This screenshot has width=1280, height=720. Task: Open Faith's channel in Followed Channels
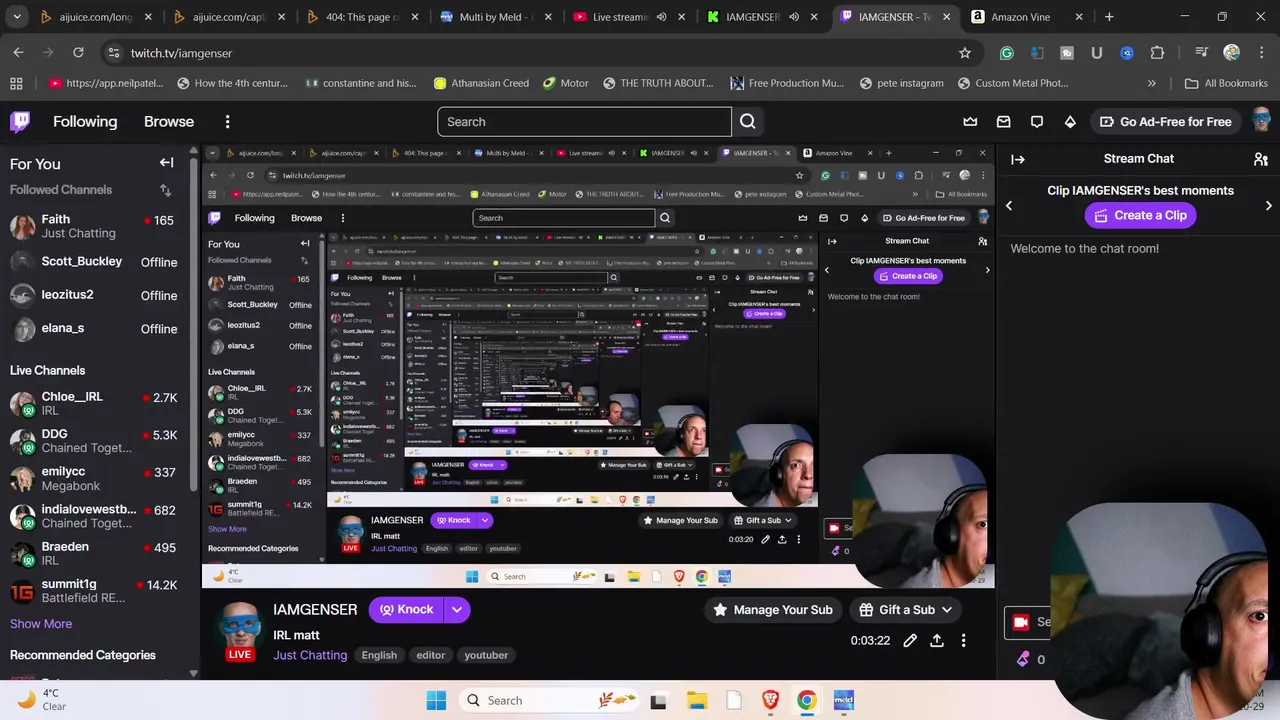point(93,226)
